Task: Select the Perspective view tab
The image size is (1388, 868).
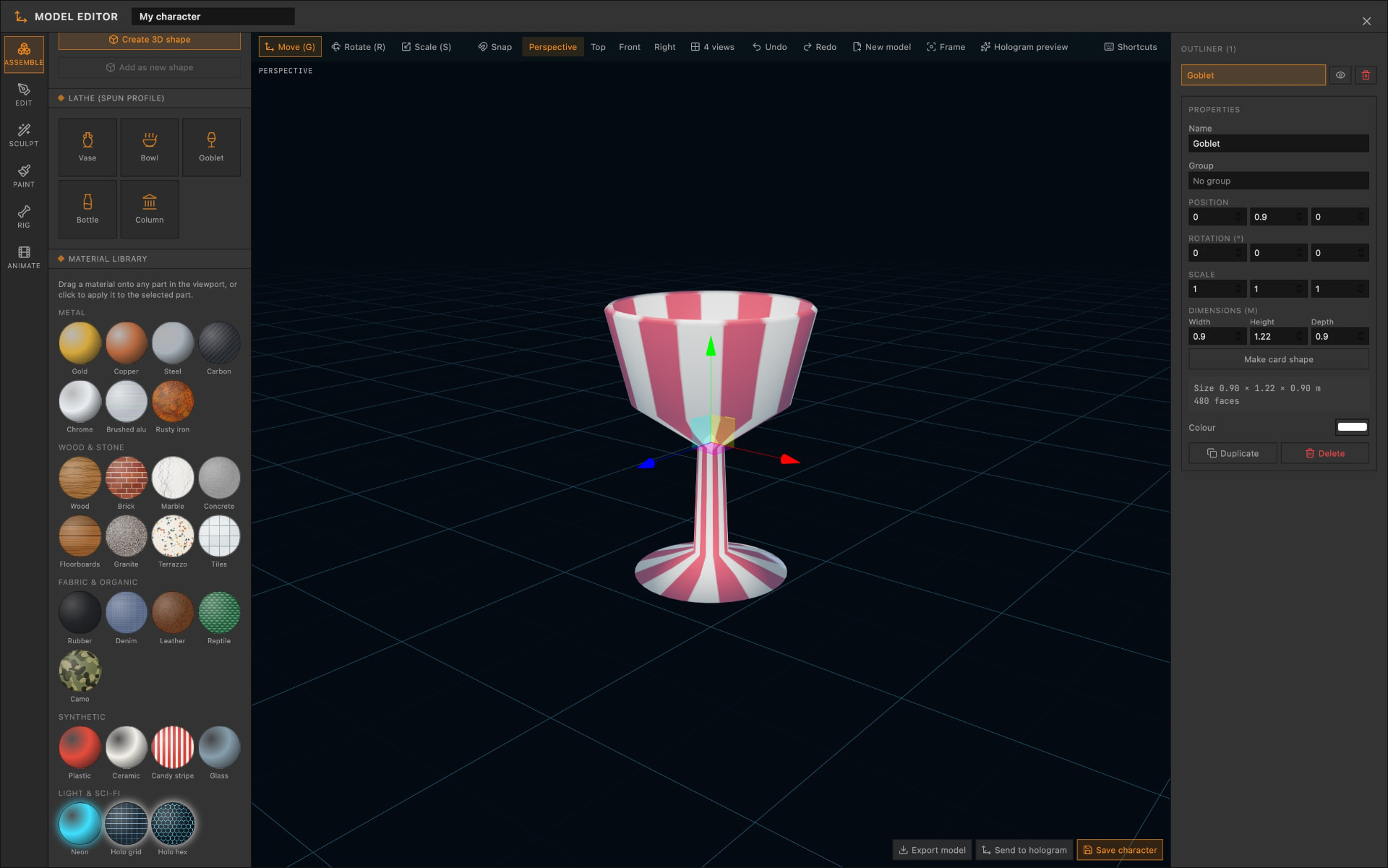Action: [x=552, y=47]
